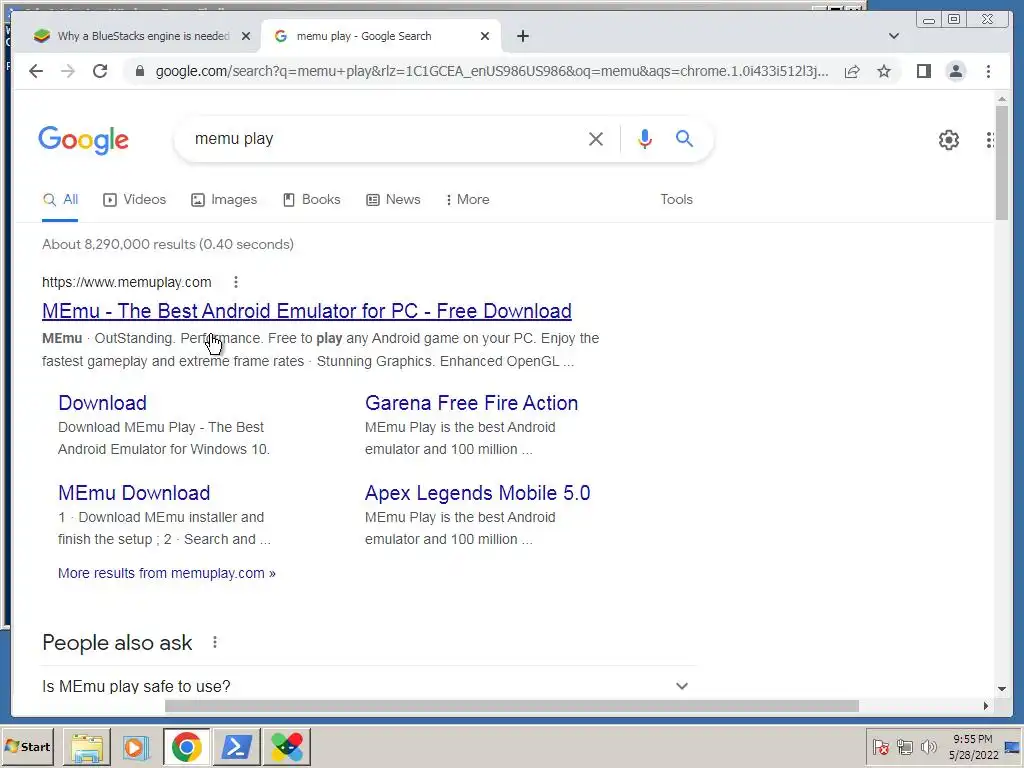Bookmark this tab with the star
Viewport: 1024px width, 768px height.
884,71
